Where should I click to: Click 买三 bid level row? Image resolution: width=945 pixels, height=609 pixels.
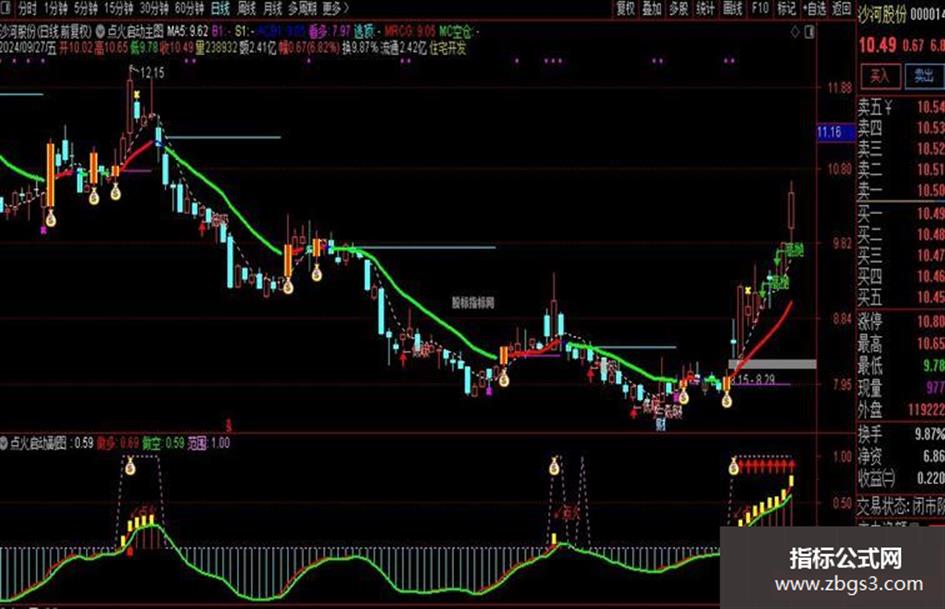(x=901, y=255)
